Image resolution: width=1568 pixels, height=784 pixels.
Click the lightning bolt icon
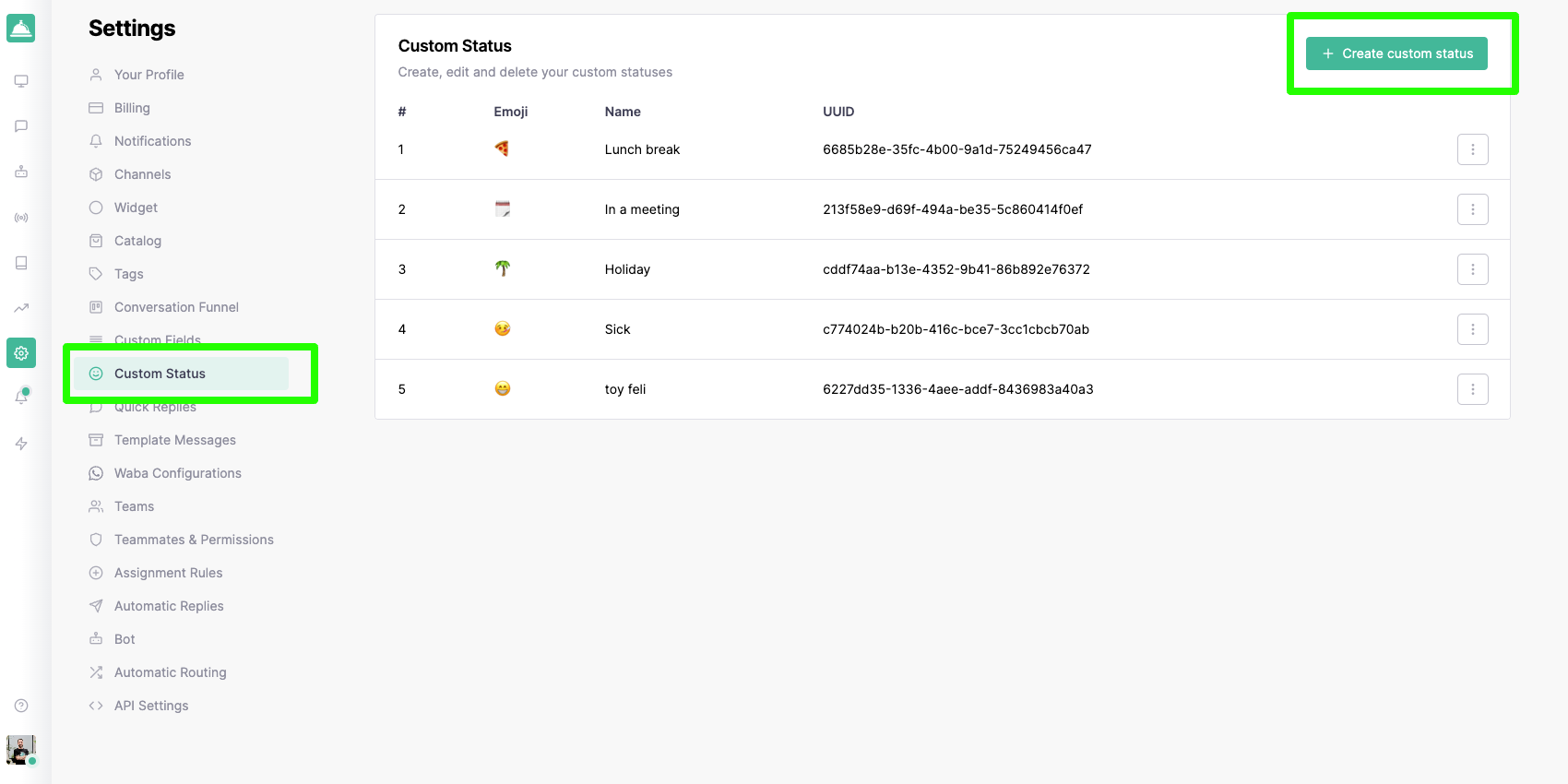pos(21,444)
